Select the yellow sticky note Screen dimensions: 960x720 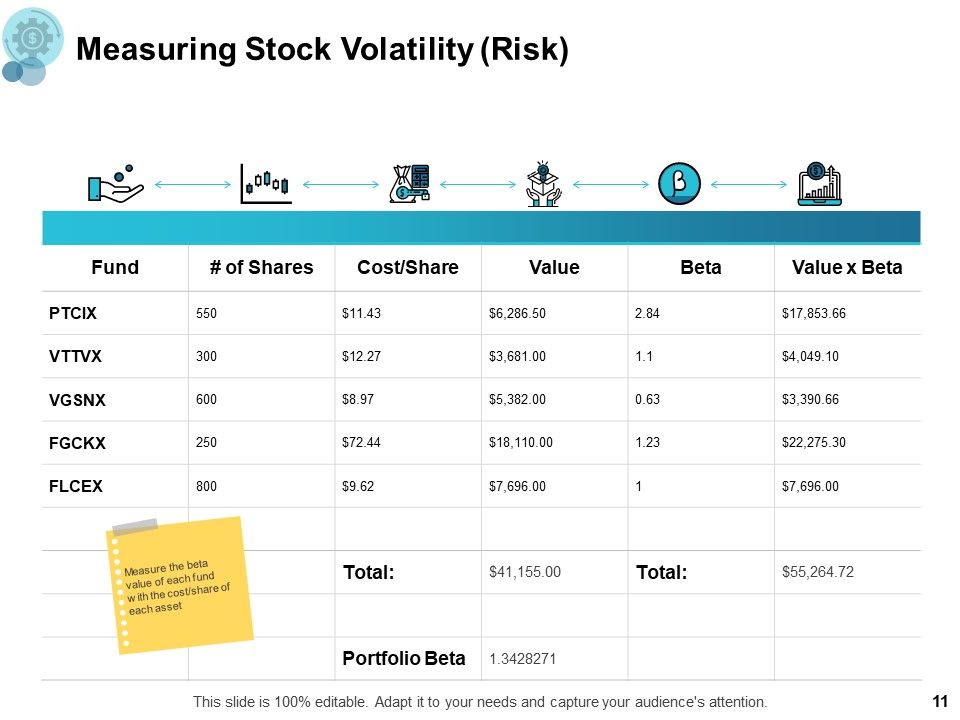tap(180, 585)
